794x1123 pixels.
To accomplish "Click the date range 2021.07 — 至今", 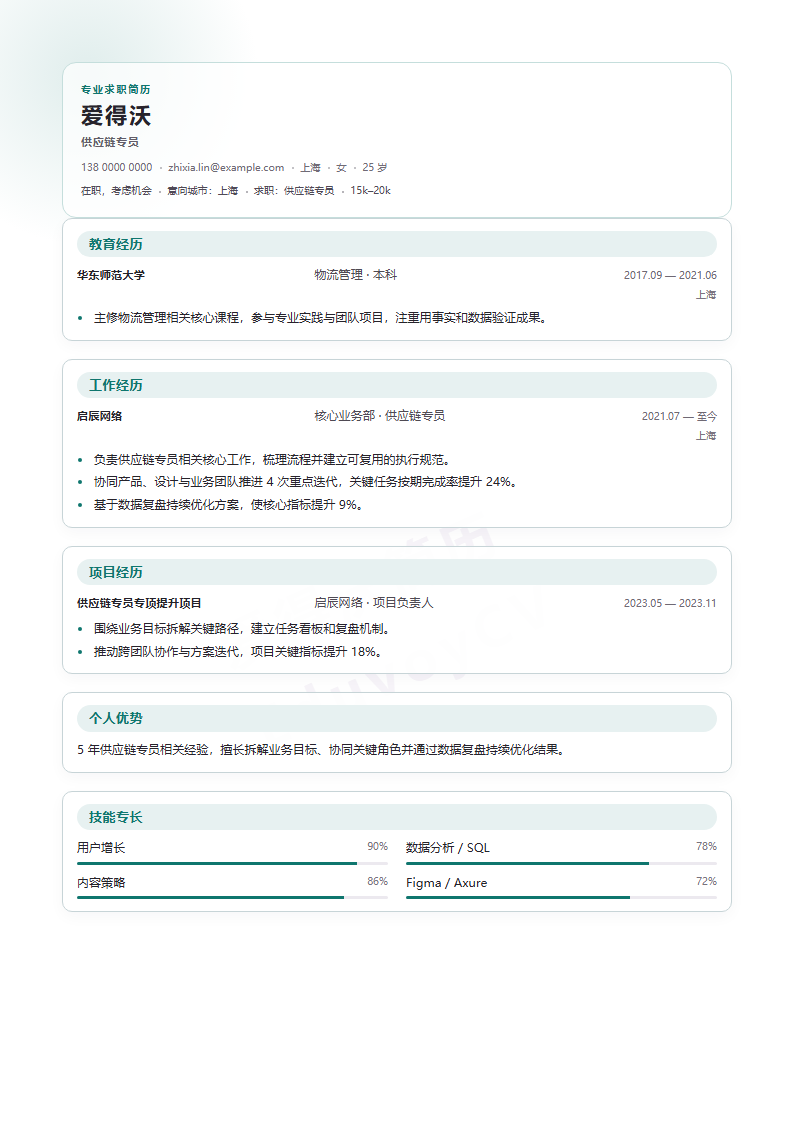I will (x=679, y=416).
